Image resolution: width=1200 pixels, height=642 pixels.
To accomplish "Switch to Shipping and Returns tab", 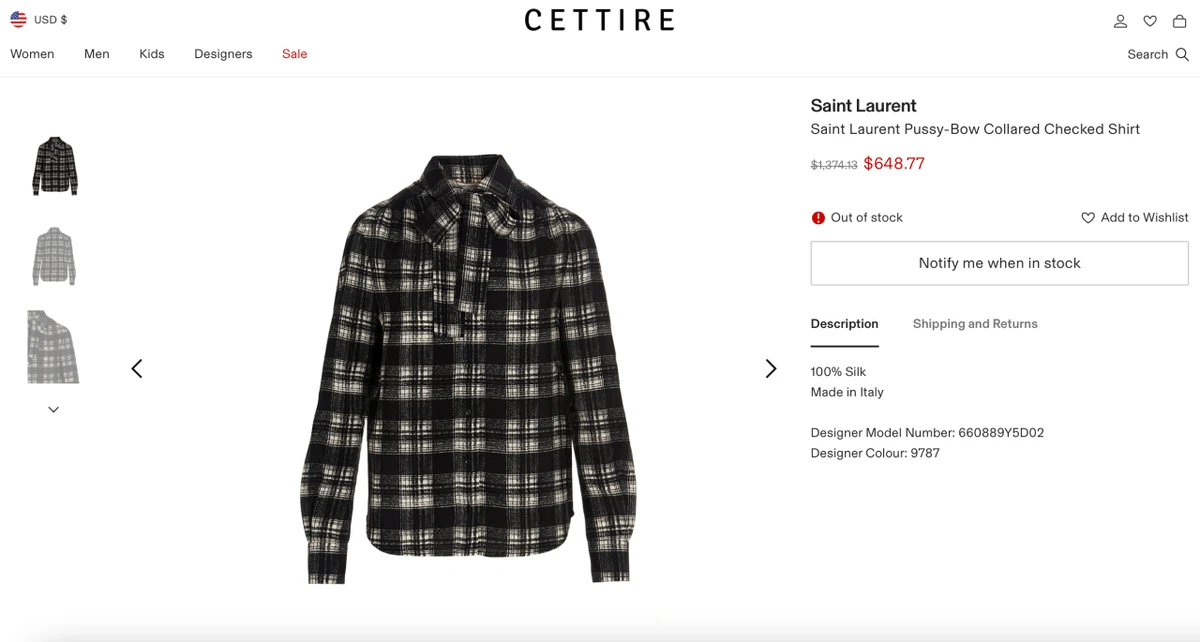I will [975, 324].
